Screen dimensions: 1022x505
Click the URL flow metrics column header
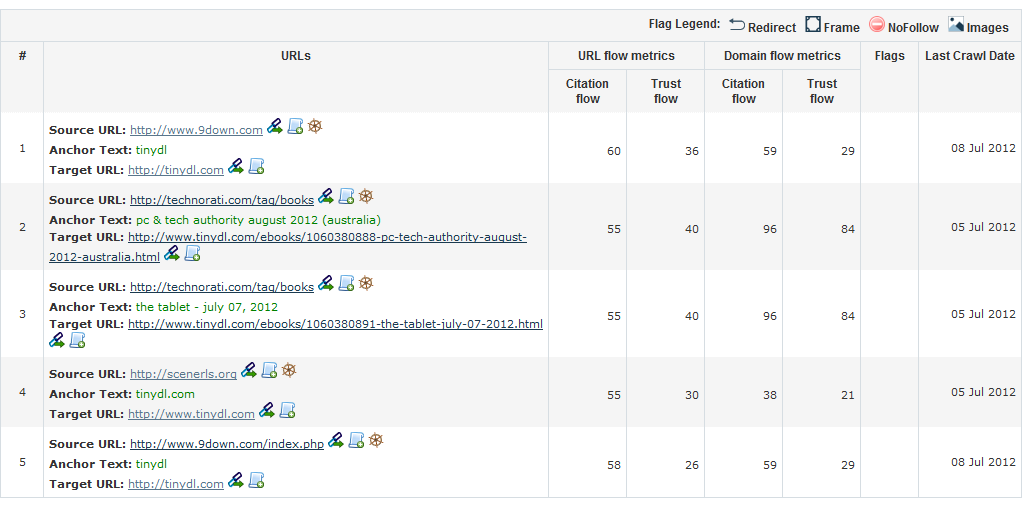click(x=626, y=56)
